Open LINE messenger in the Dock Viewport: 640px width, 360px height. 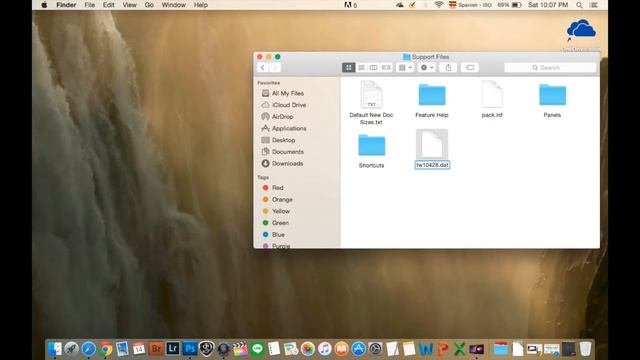point(257,349)
